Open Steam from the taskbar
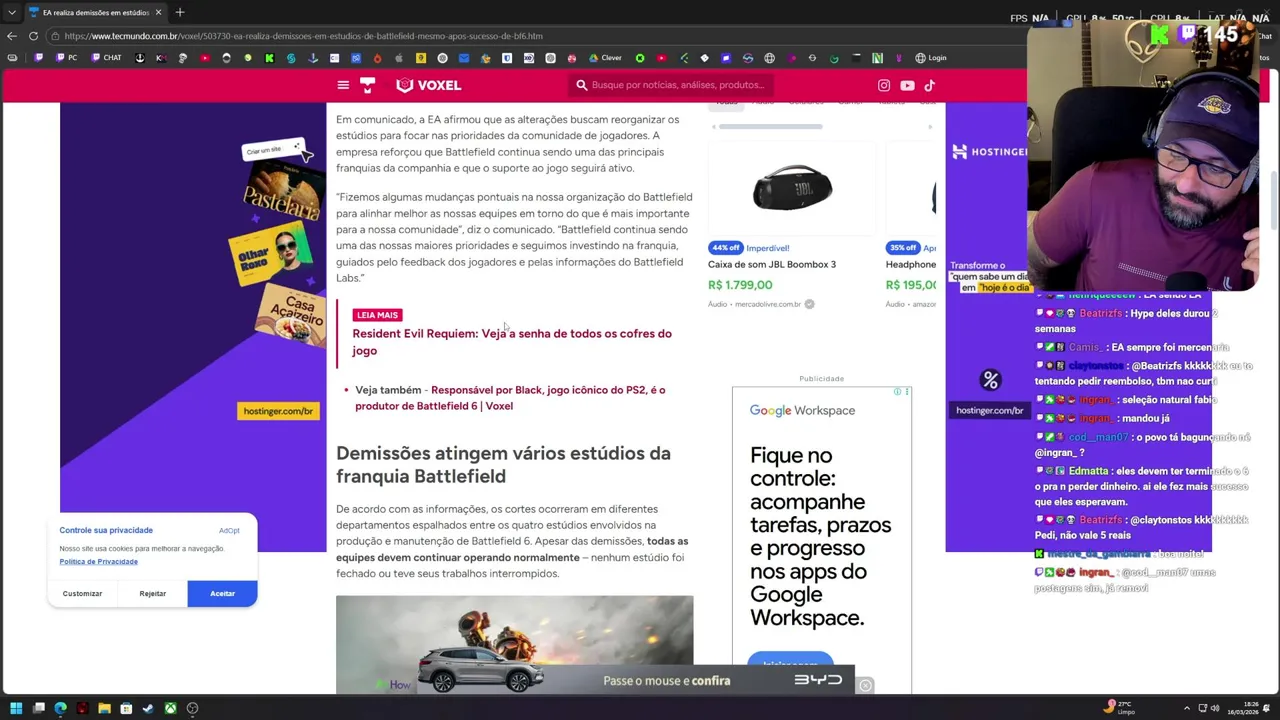Image resolution: width=1280 pixels, height=720 pixels. (148, 708)
